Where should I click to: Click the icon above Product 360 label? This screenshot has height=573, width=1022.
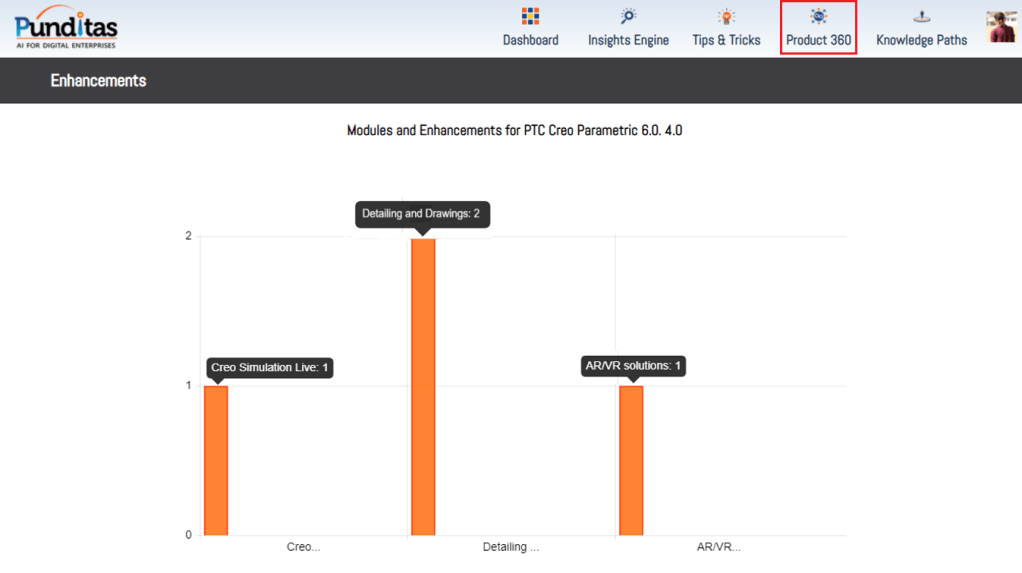point(818,16)
